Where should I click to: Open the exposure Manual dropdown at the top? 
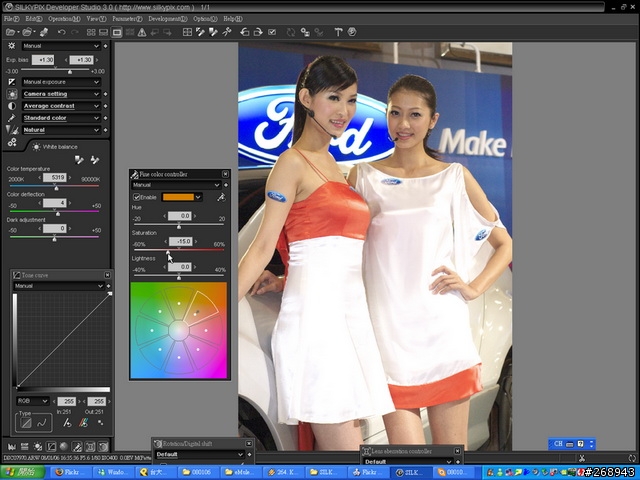click(61, 46)
